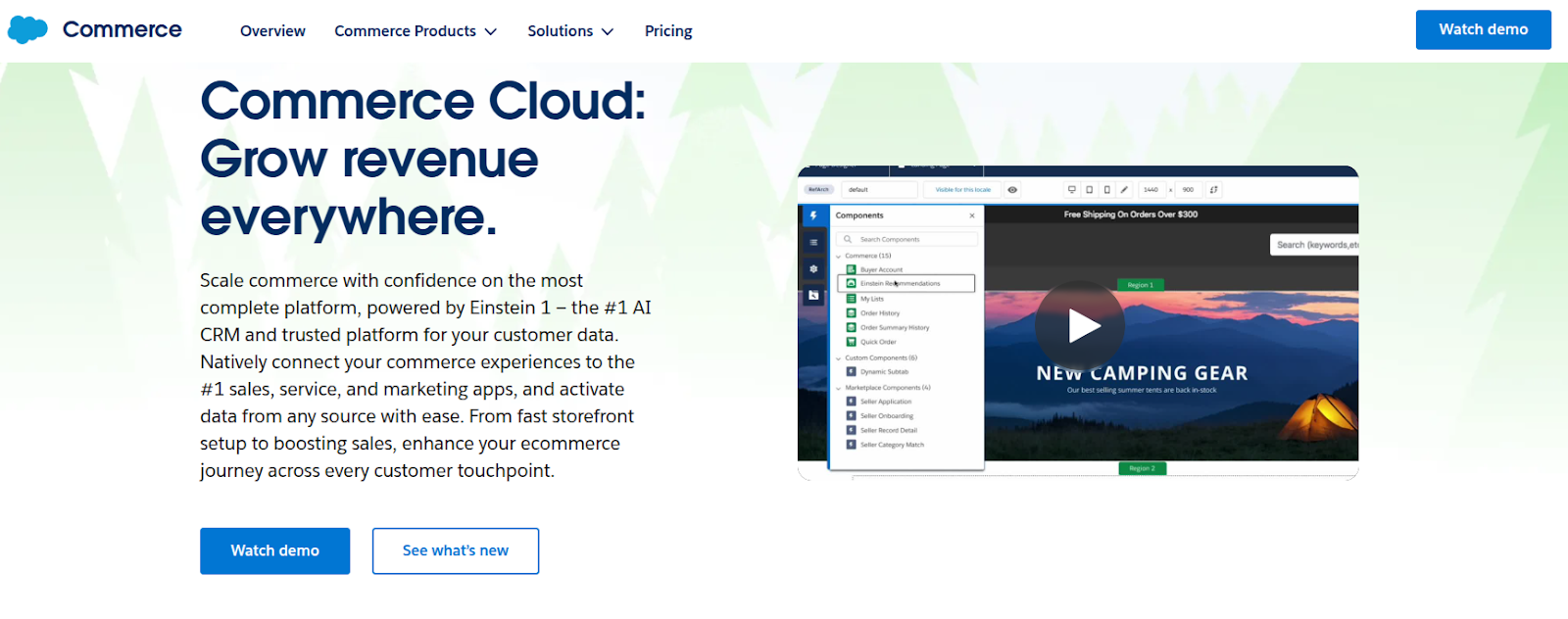Click the RefArch badge in the video
This screenshot has height=619, width=1568.
[818, 190]
